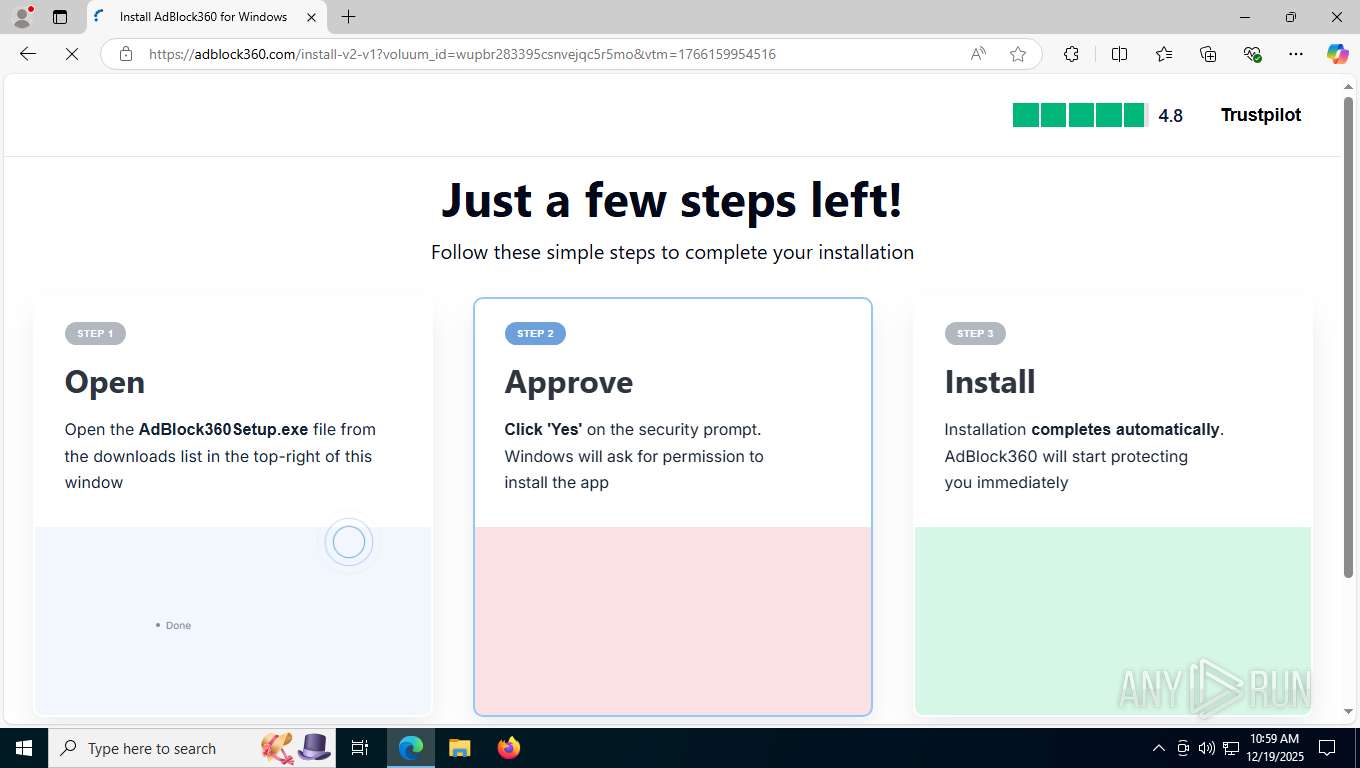The image size is (1360, 768).
Task: Open the tab actions menu icon
Action: click(x=60, y=17)
